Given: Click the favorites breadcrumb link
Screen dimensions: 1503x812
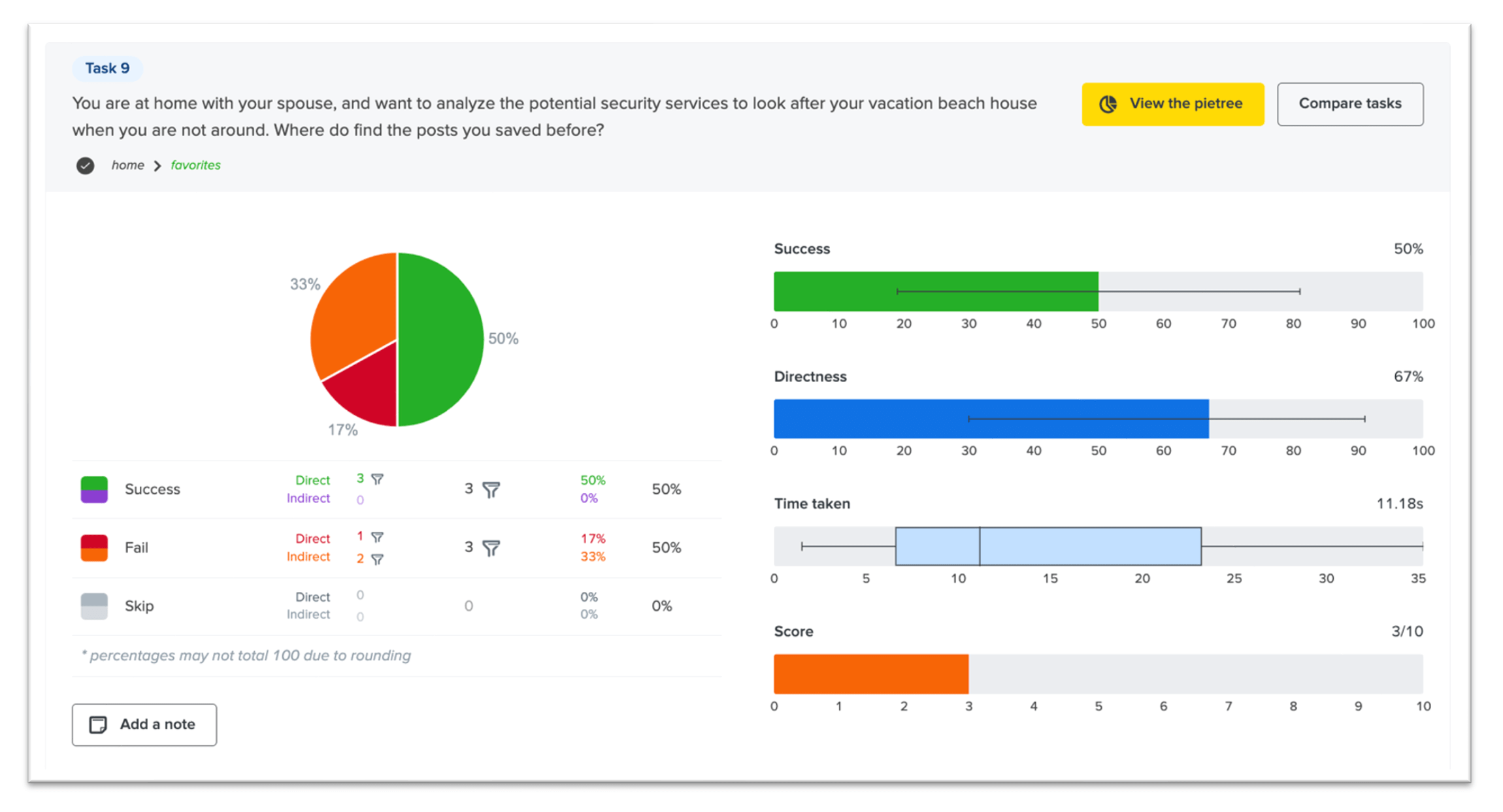Looking at the screenshot, I should coord(195,165).
